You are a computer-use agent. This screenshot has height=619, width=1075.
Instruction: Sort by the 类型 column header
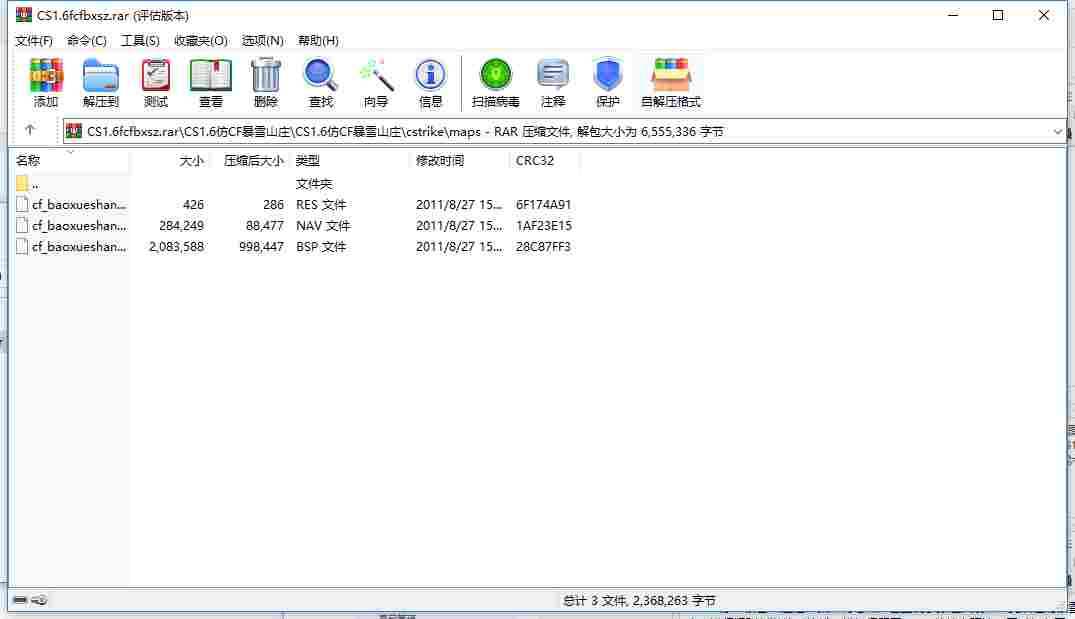point(349,160)
